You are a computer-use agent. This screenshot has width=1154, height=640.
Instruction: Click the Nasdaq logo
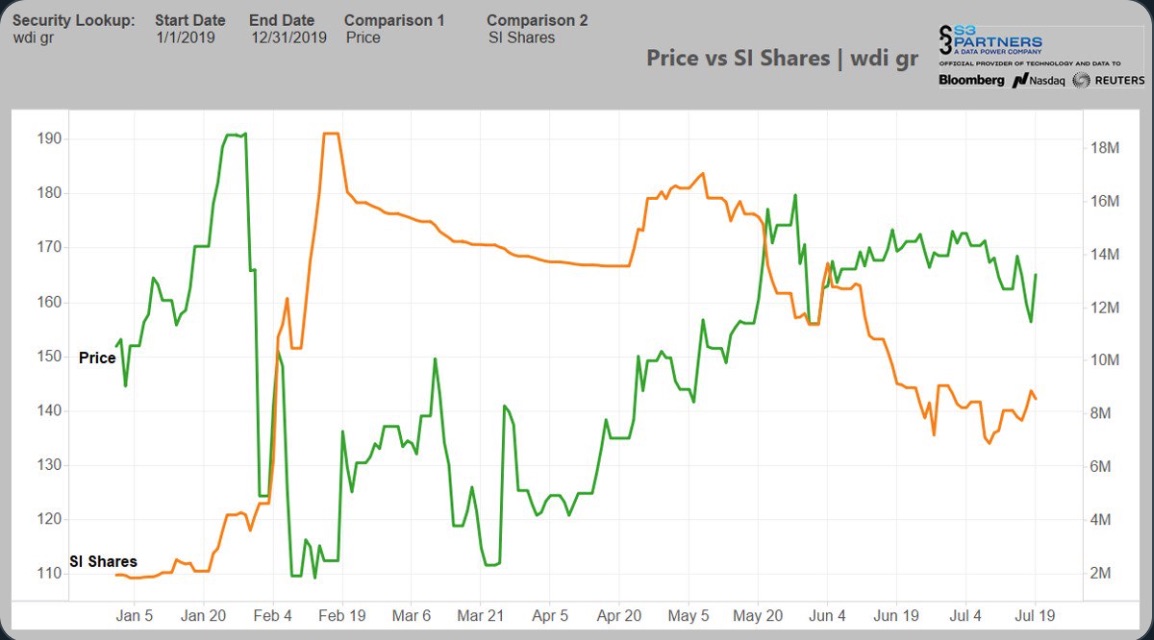pos(1038,80)
